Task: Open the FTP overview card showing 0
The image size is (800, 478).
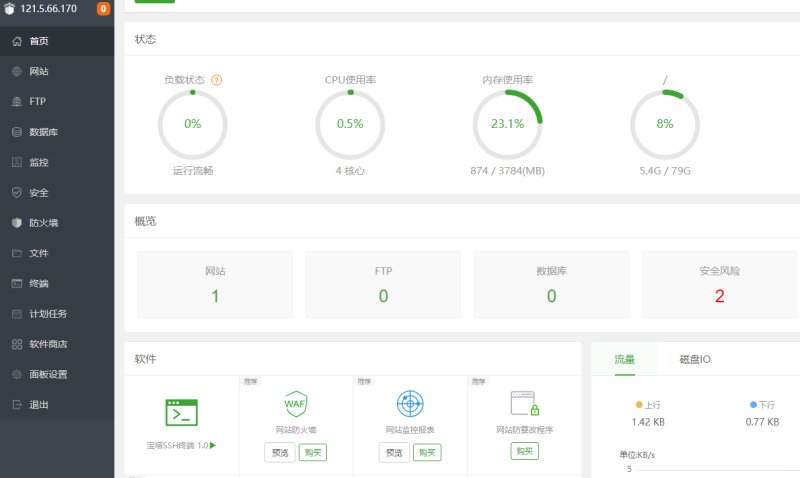Action: pyautogui.click(x=383, y=285)
